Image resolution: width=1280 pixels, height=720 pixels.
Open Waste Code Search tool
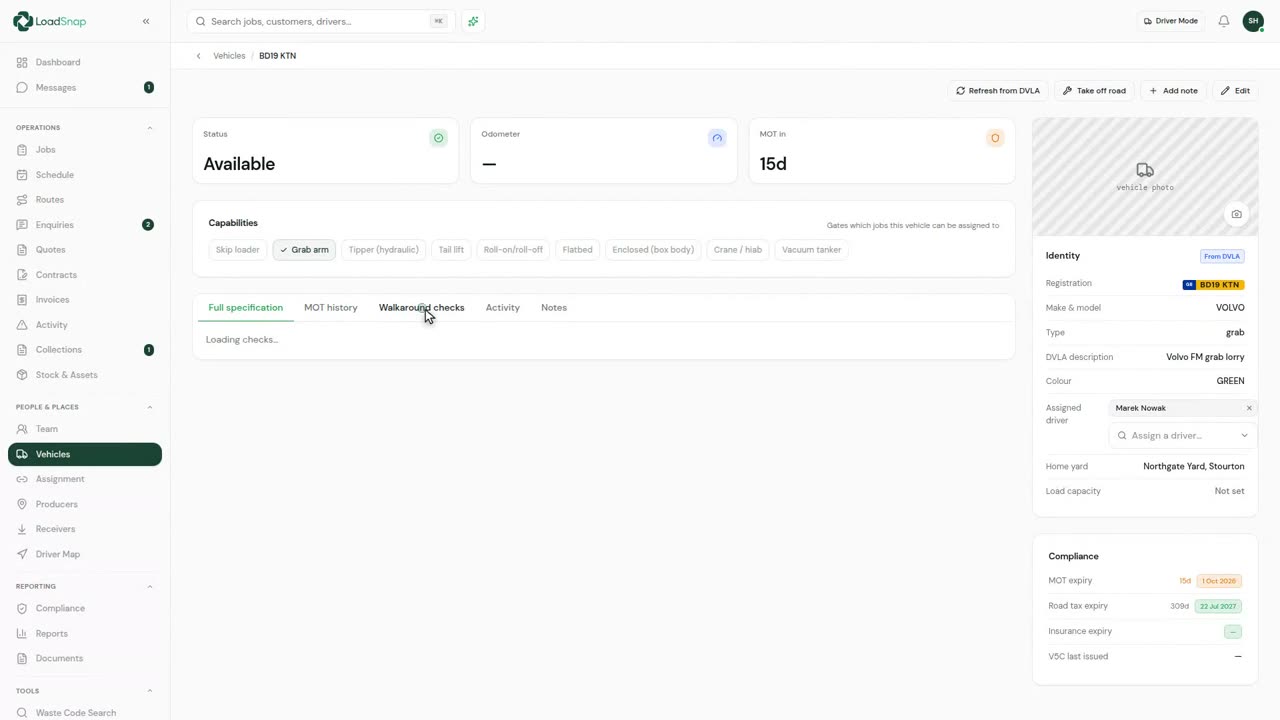(x=85, y=713)
